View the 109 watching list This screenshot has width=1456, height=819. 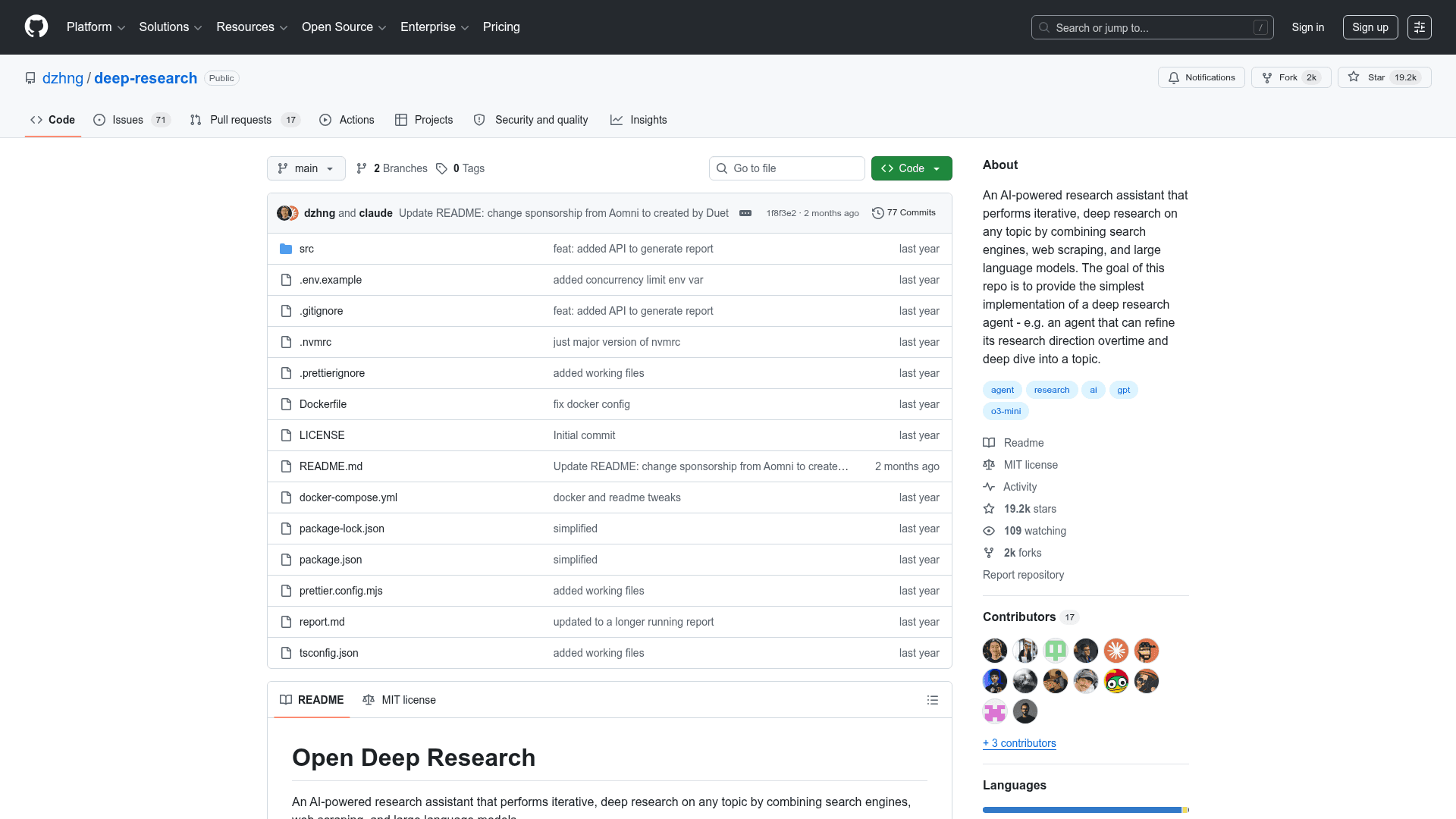1025,531
